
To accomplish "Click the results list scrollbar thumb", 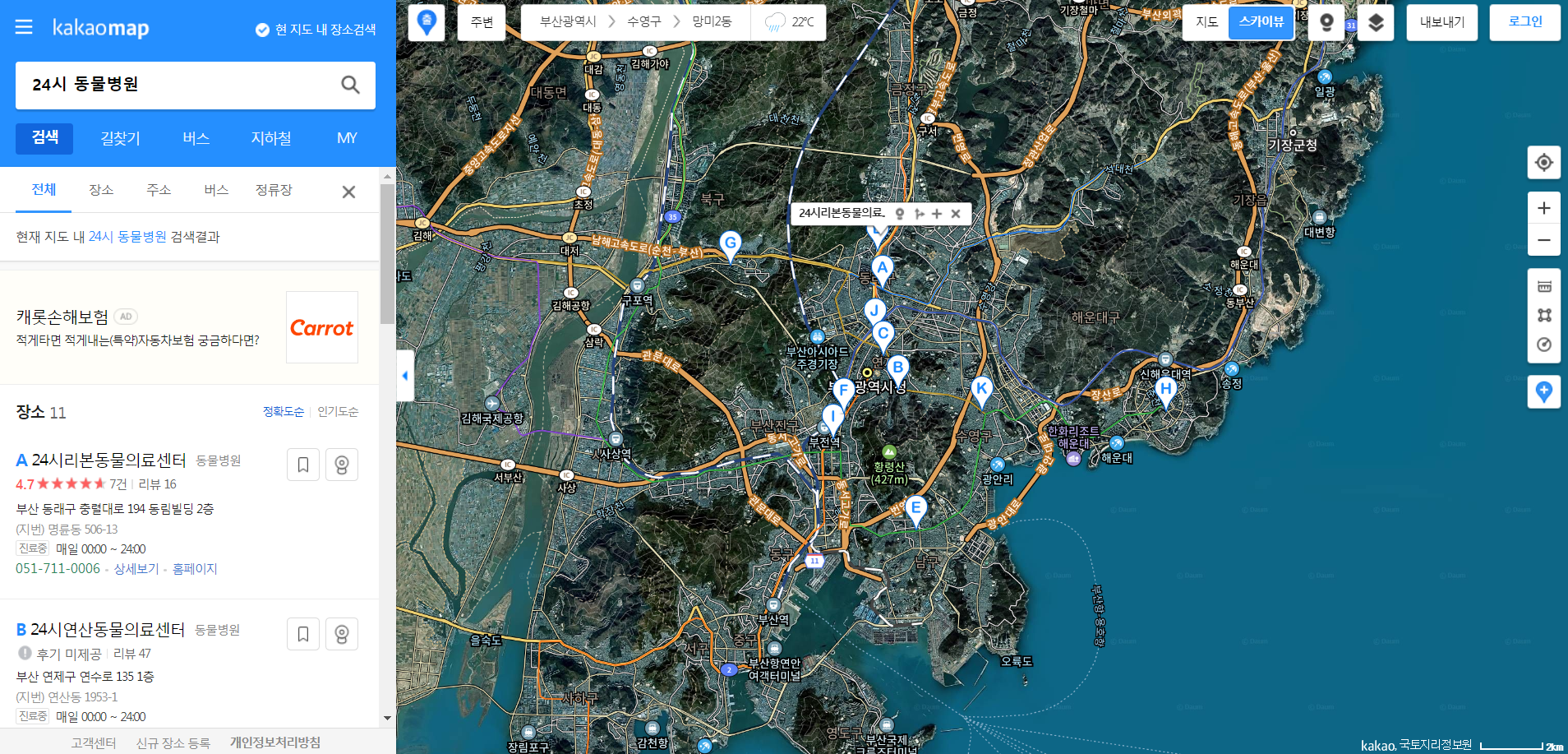I will pyautogui.click(x=387, y=253).
